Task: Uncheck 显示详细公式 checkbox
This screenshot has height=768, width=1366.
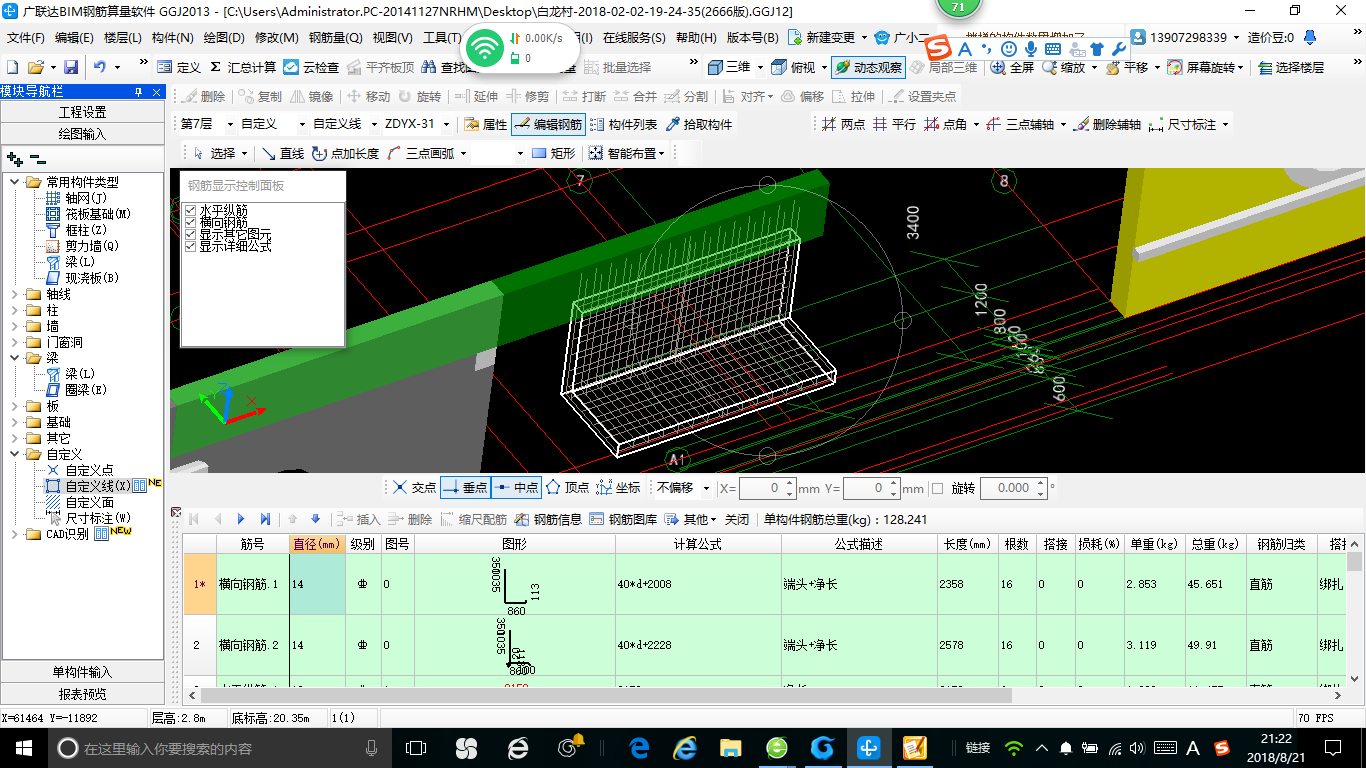Action: 191,246
